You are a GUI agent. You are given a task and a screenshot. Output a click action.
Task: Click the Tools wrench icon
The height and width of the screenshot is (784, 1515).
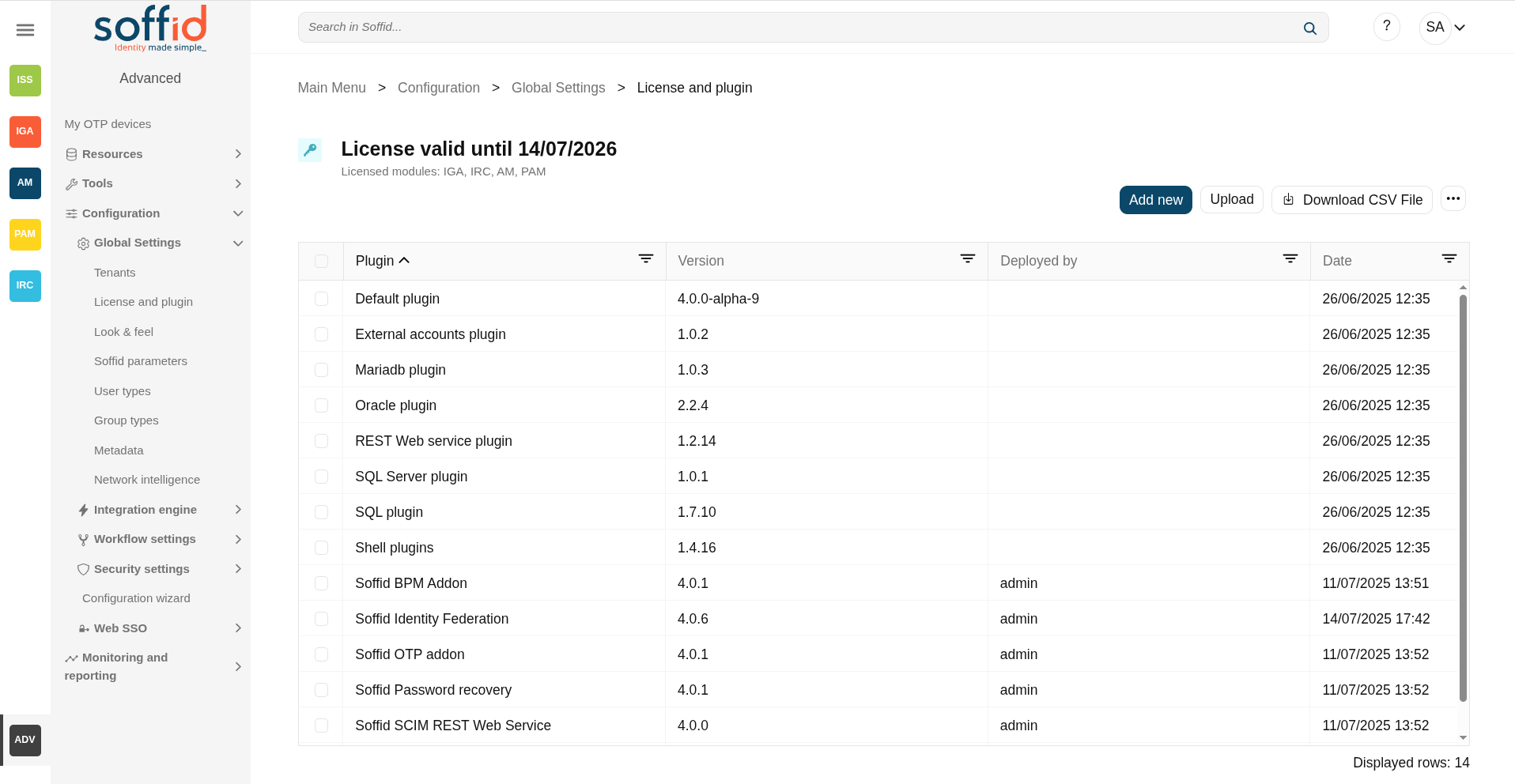click(72, 184)
